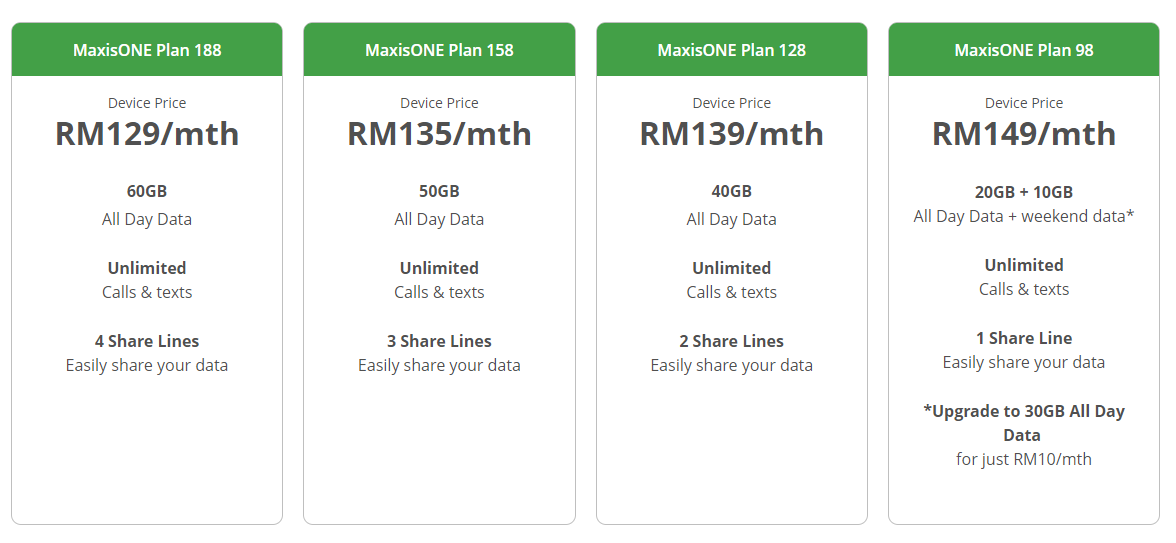Click the RM139/mth device price
Image resolution: width=1176 pixels, height=543 pixels.
pos(731,134)
